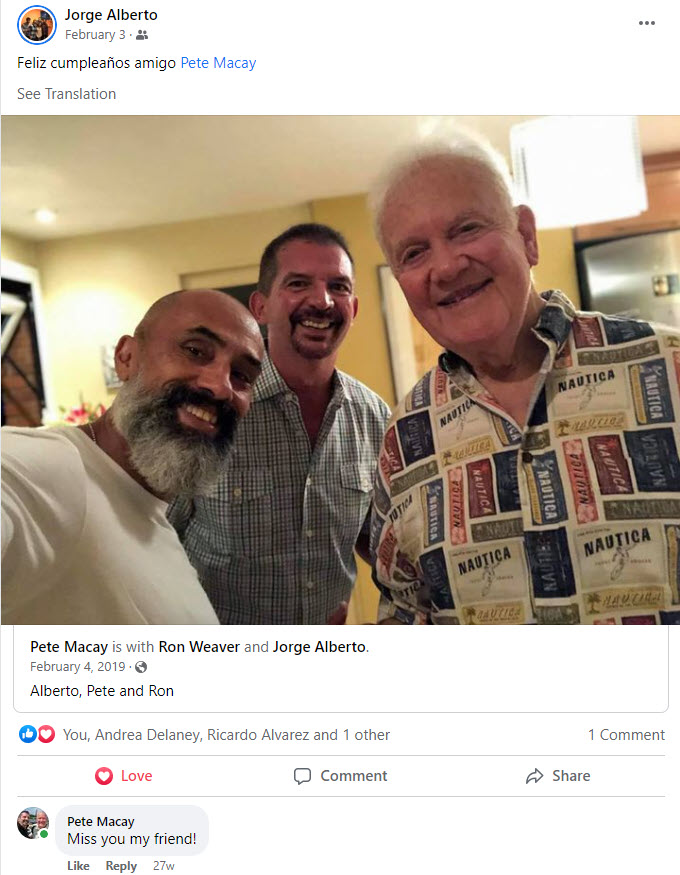
Task: Reply to Pete Macay's comment
Action: [x=121, y=866]
